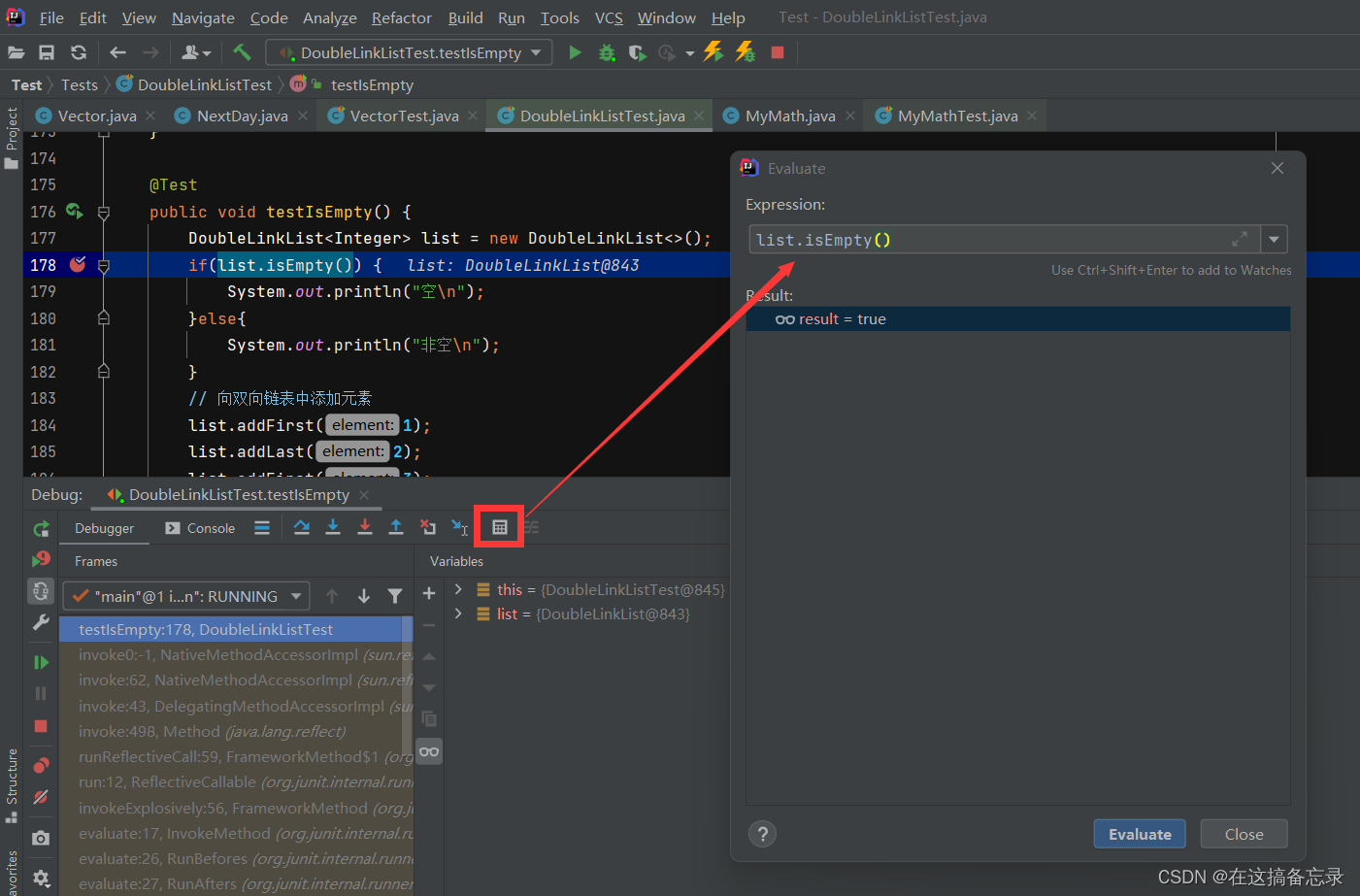
Task: Switch to the Console tab
Action: tap(200, 528)
